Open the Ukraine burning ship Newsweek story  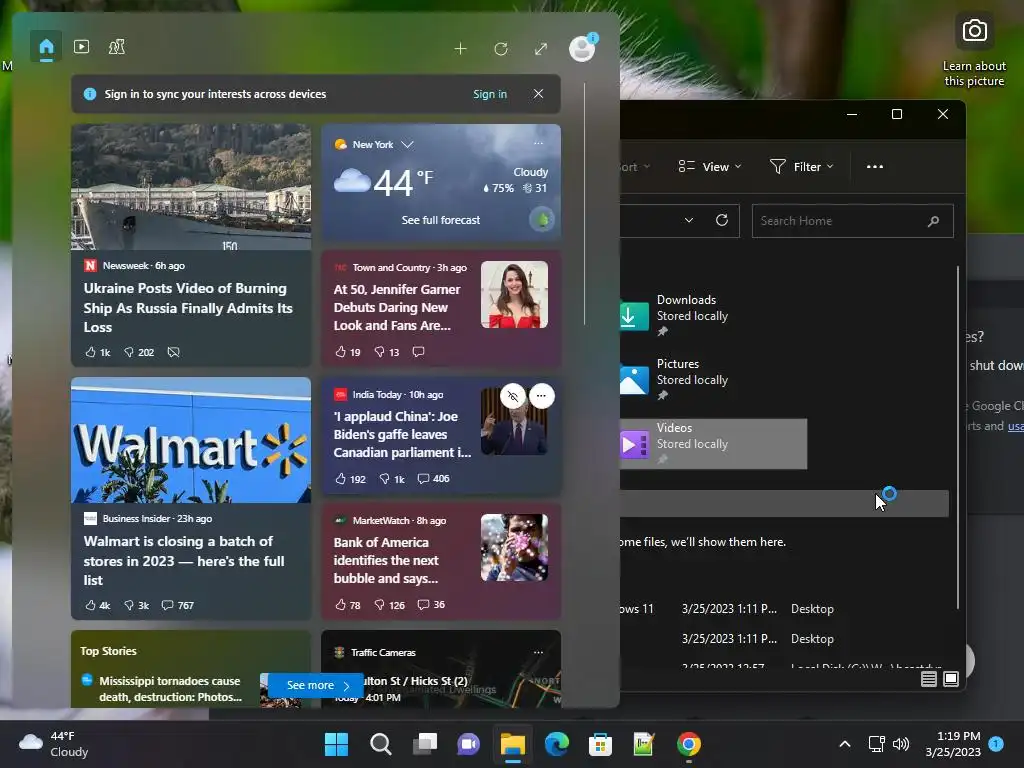tap(188, 308)
